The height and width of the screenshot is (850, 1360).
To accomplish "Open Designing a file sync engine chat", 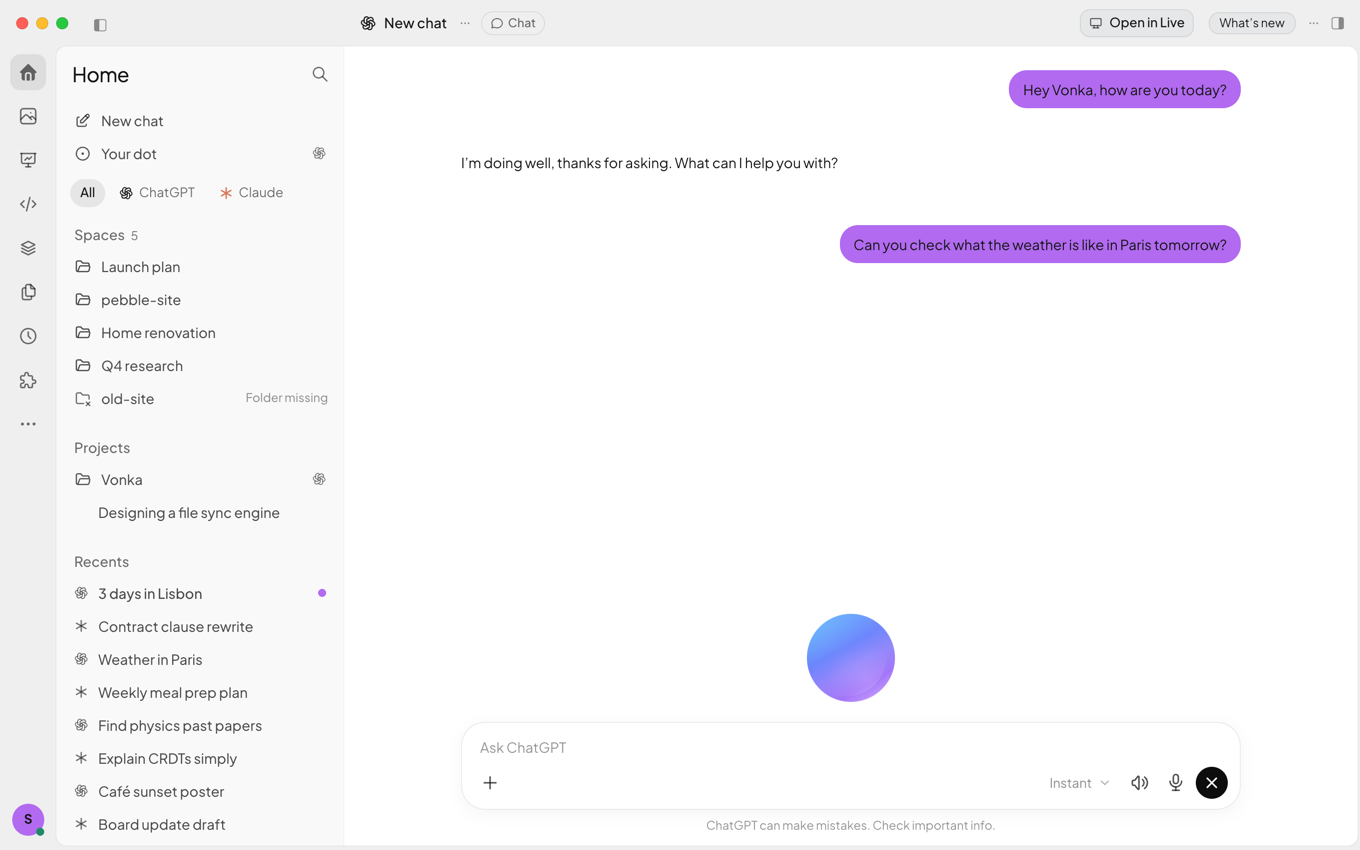I will tap(200, 513).
